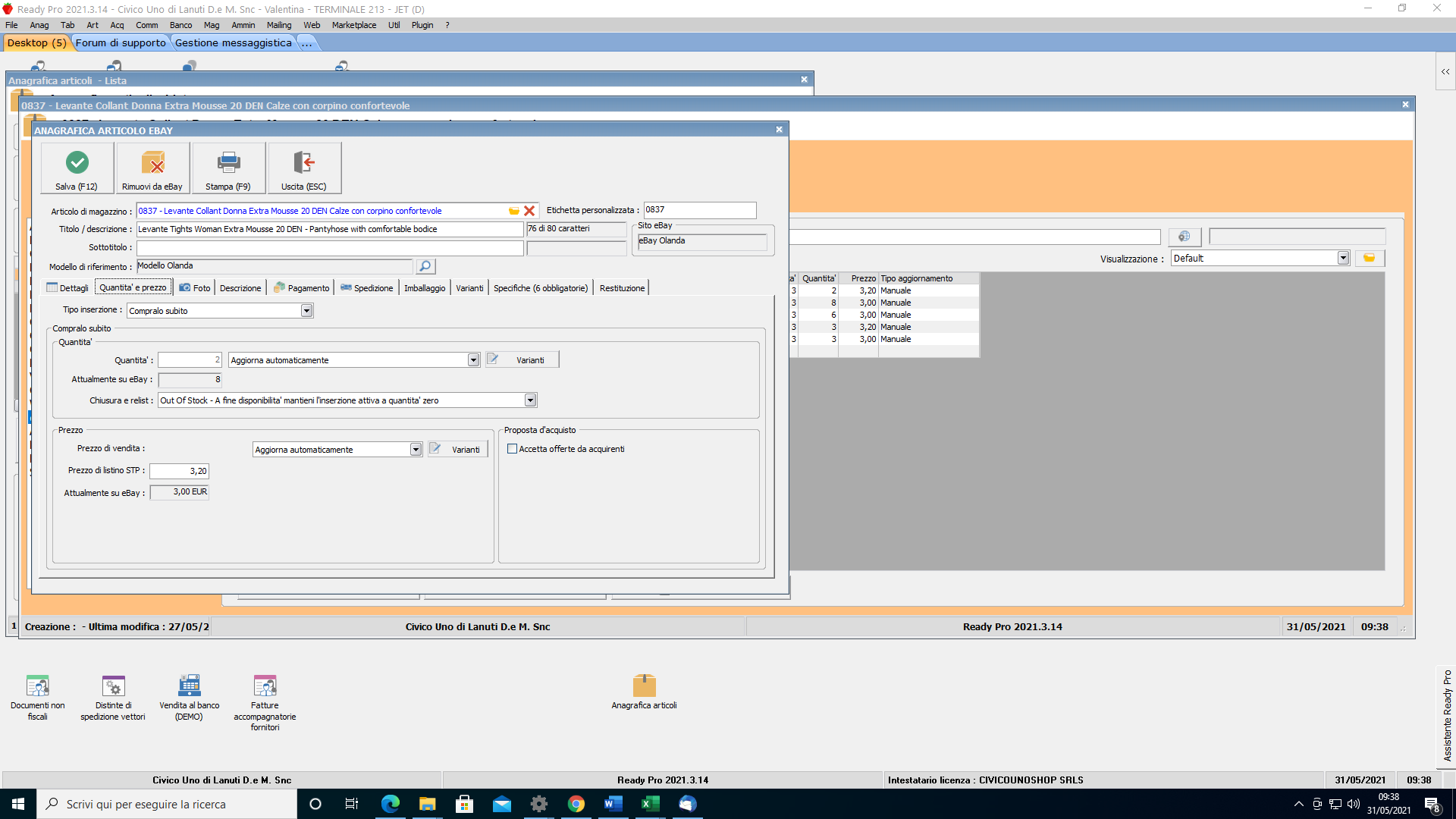Open Specifiche (6 obbligatorie) tab
This screenshot has height=819, width=1456.
point(541,288)
